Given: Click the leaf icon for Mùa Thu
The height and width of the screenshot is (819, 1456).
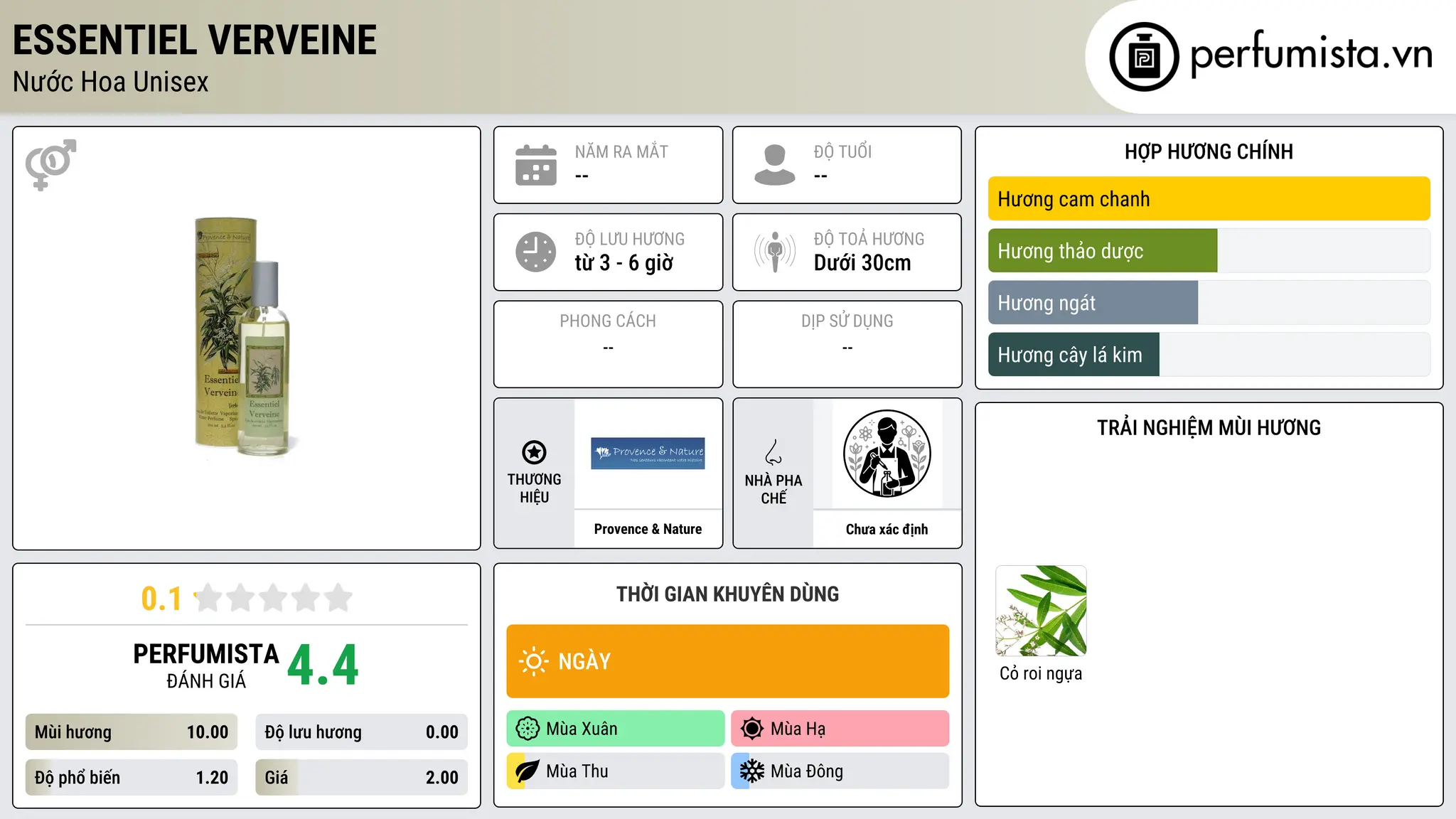Looking at the screenshot, I should 528,771.
